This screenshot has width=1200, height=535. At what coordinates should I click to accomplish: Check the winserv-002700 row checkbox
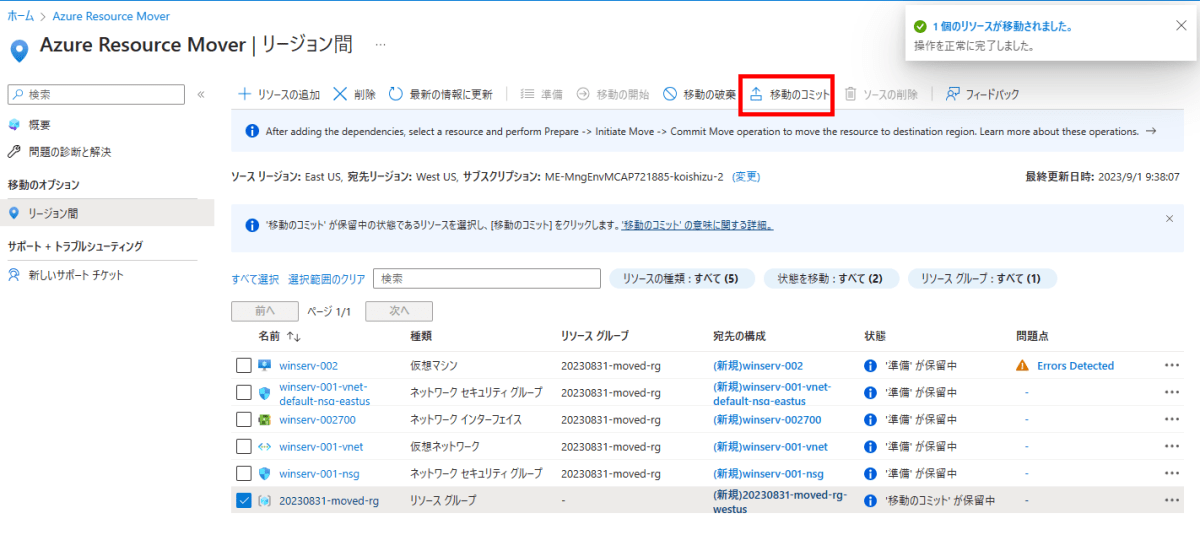[x=244, y=420]
